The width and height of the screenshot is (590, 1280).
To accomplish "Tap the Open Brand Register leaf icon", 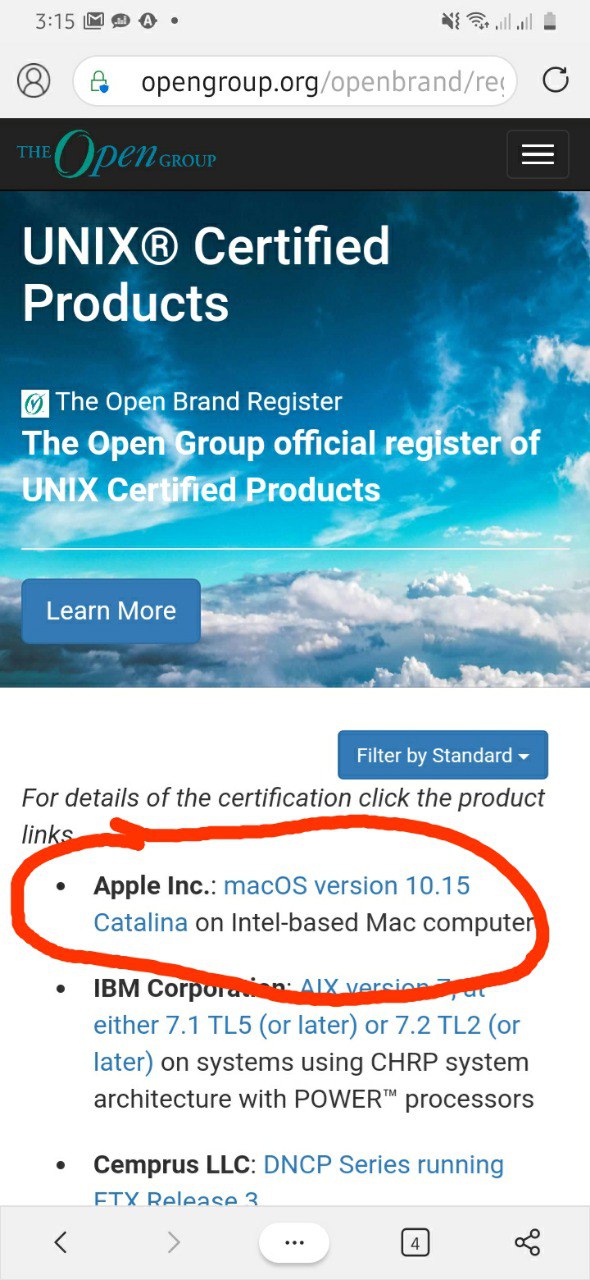I will coord(35,404).
